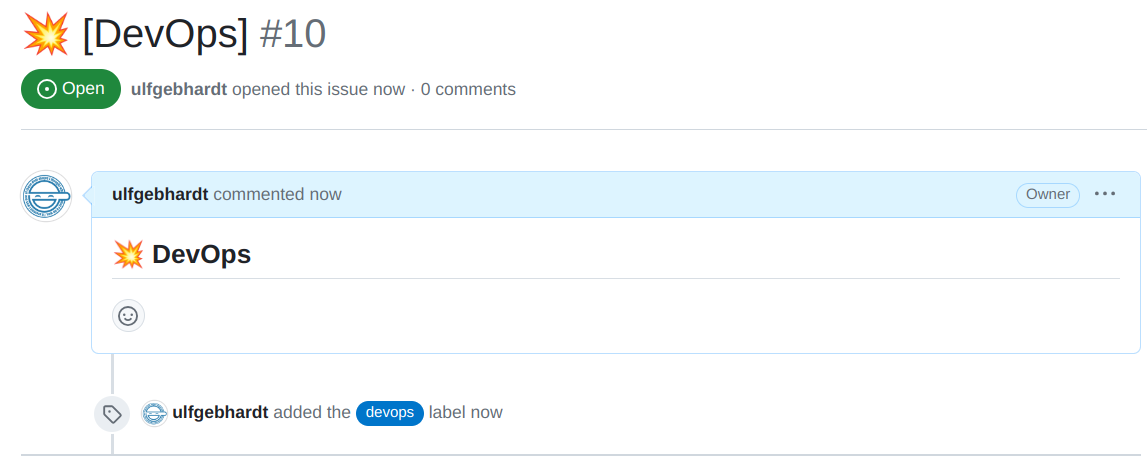Click the DevOps heading in comment body
The height and width of the screenshot is (456, 1147).
[x=201, y=255]
